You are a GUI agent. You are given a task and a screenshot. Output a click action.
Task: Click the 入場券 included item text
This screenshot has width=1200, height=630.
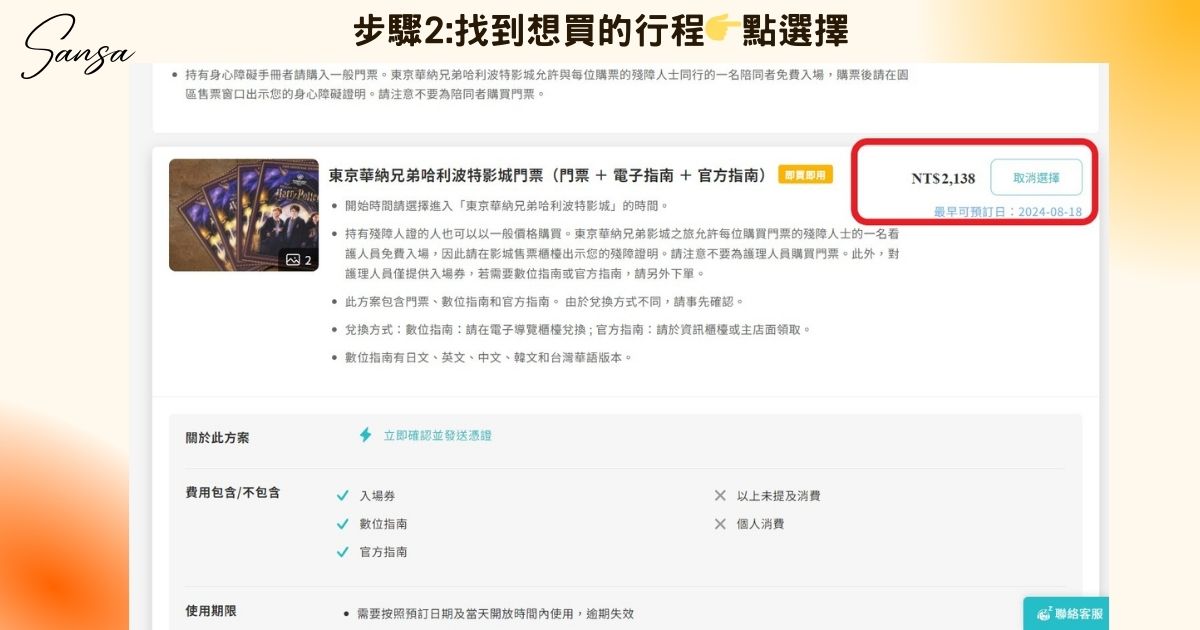377,496
